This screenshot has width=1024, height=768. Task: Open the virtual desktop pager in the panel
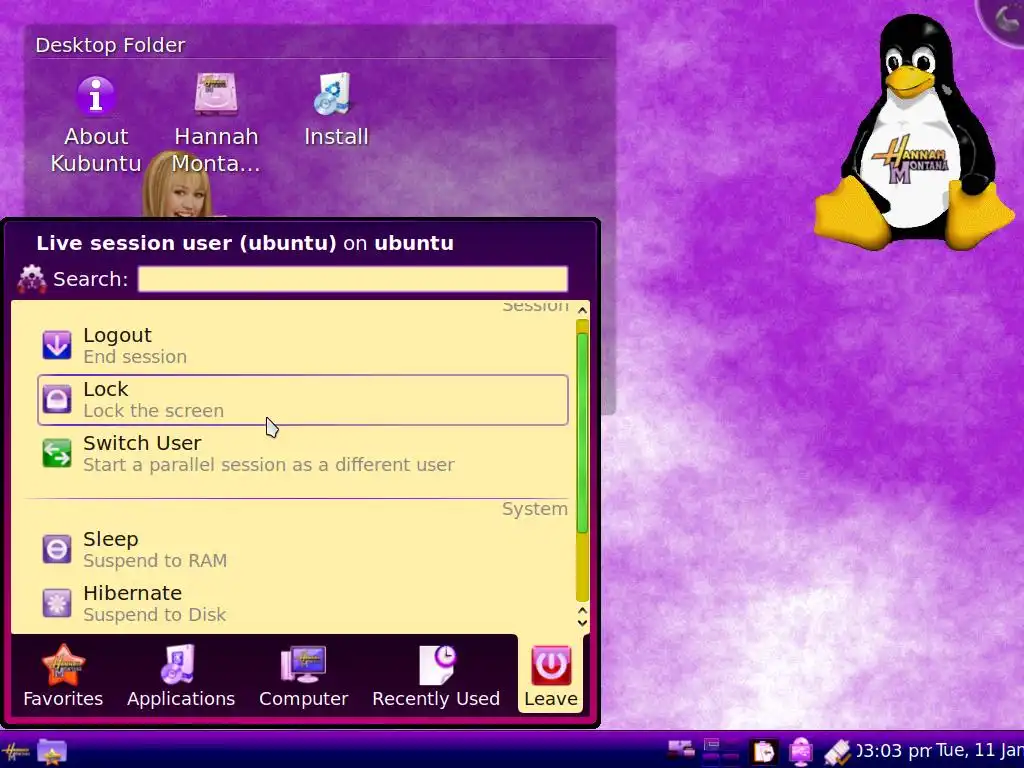pos(721,752)
